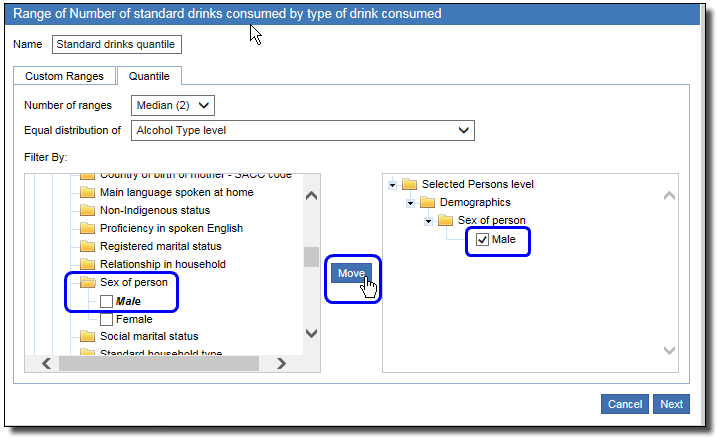Select the Quantile tab
The height and width of the screenshot is (438, 717).
tap(149, 76)
